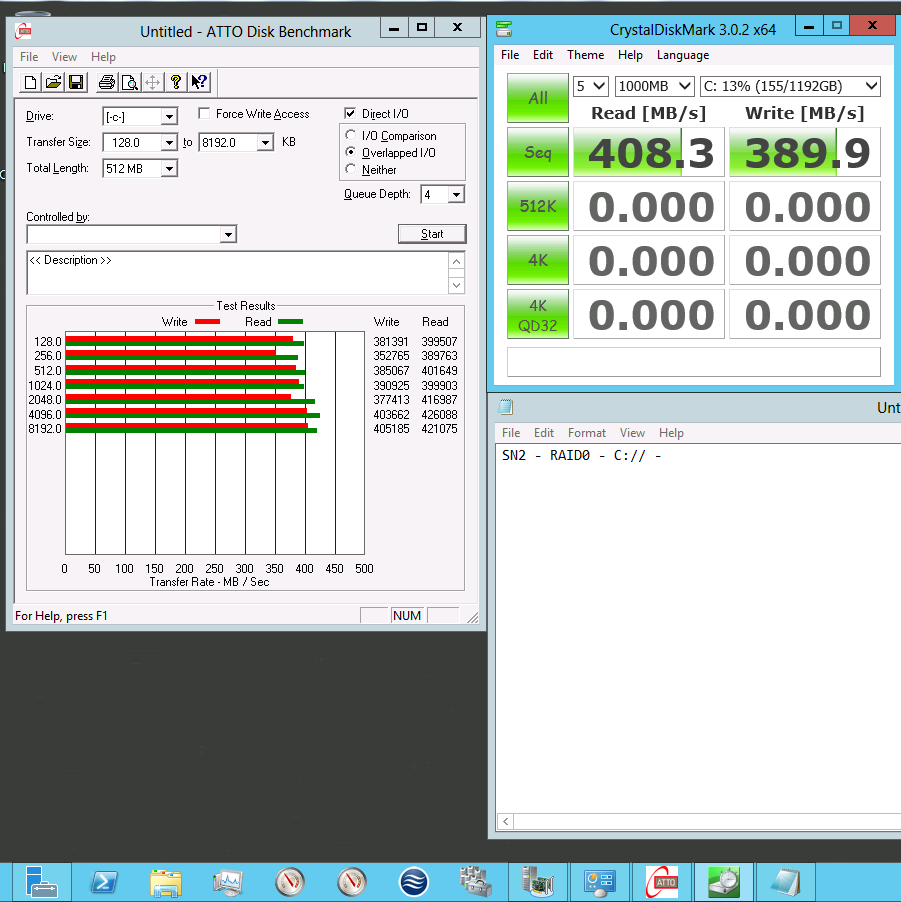Open the Theme menu in CrystalDiskMark
Screen dimensions: 901x902
click(585, 55)
